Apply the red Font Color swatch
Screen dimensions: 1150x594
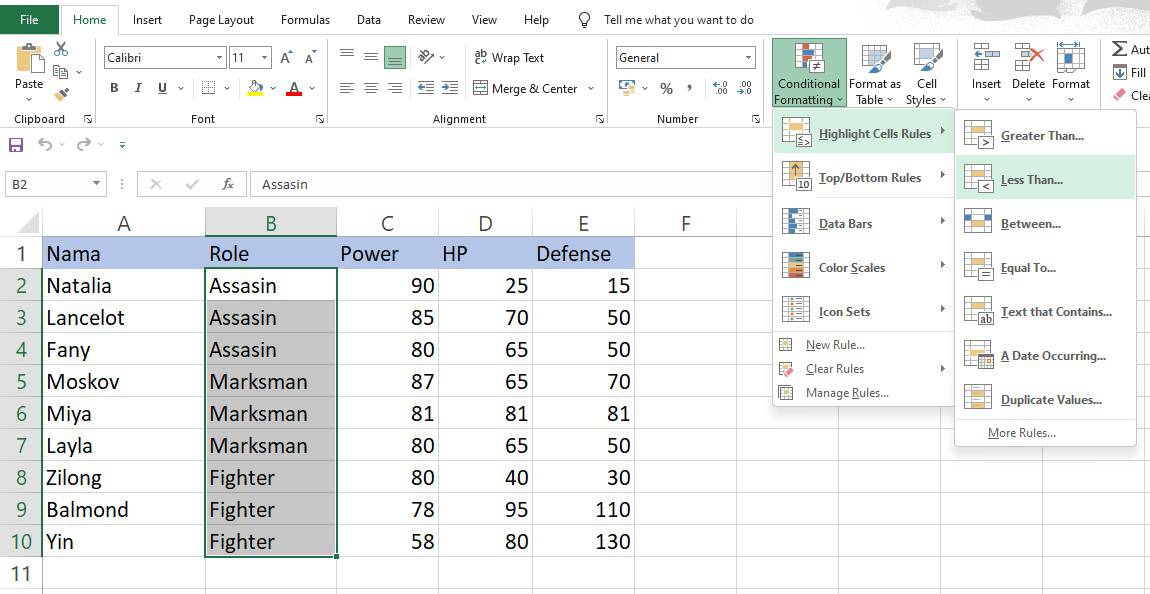pyautogui.click(x=294, y=89)
